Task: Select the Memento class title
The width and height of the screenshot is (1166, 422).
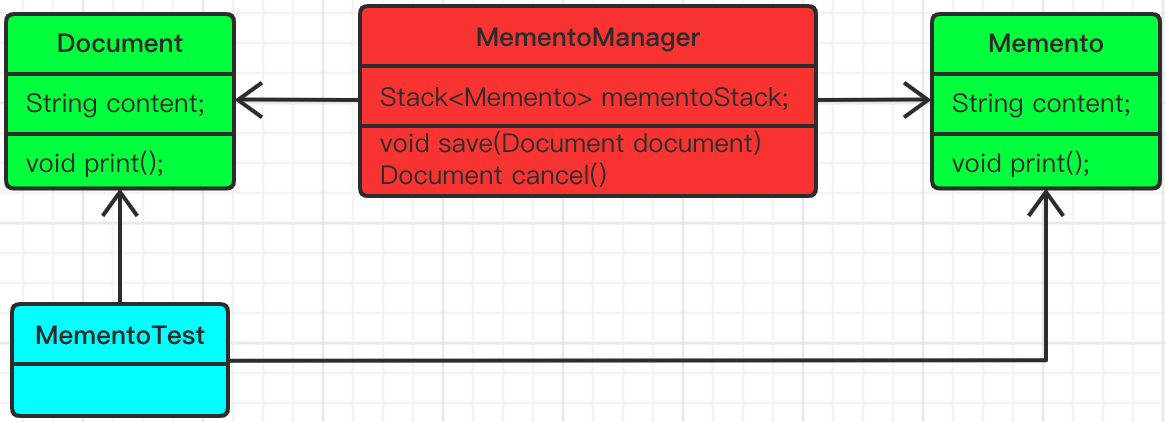Action: pyautogui.click(x=1045, y=43)
